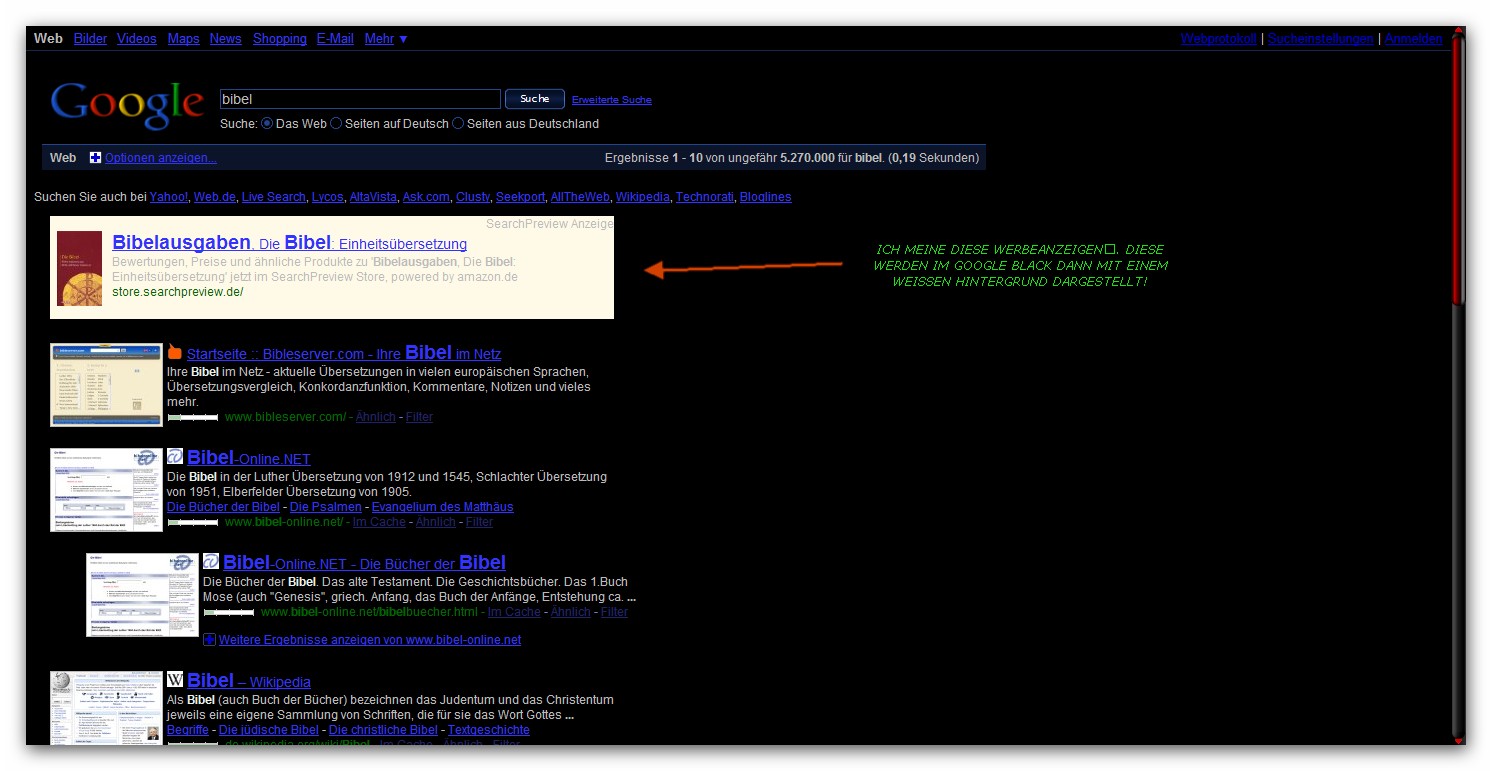The image size is (1492, 771).
Task: Open News in top navigation
Action: tap(226, 39)
